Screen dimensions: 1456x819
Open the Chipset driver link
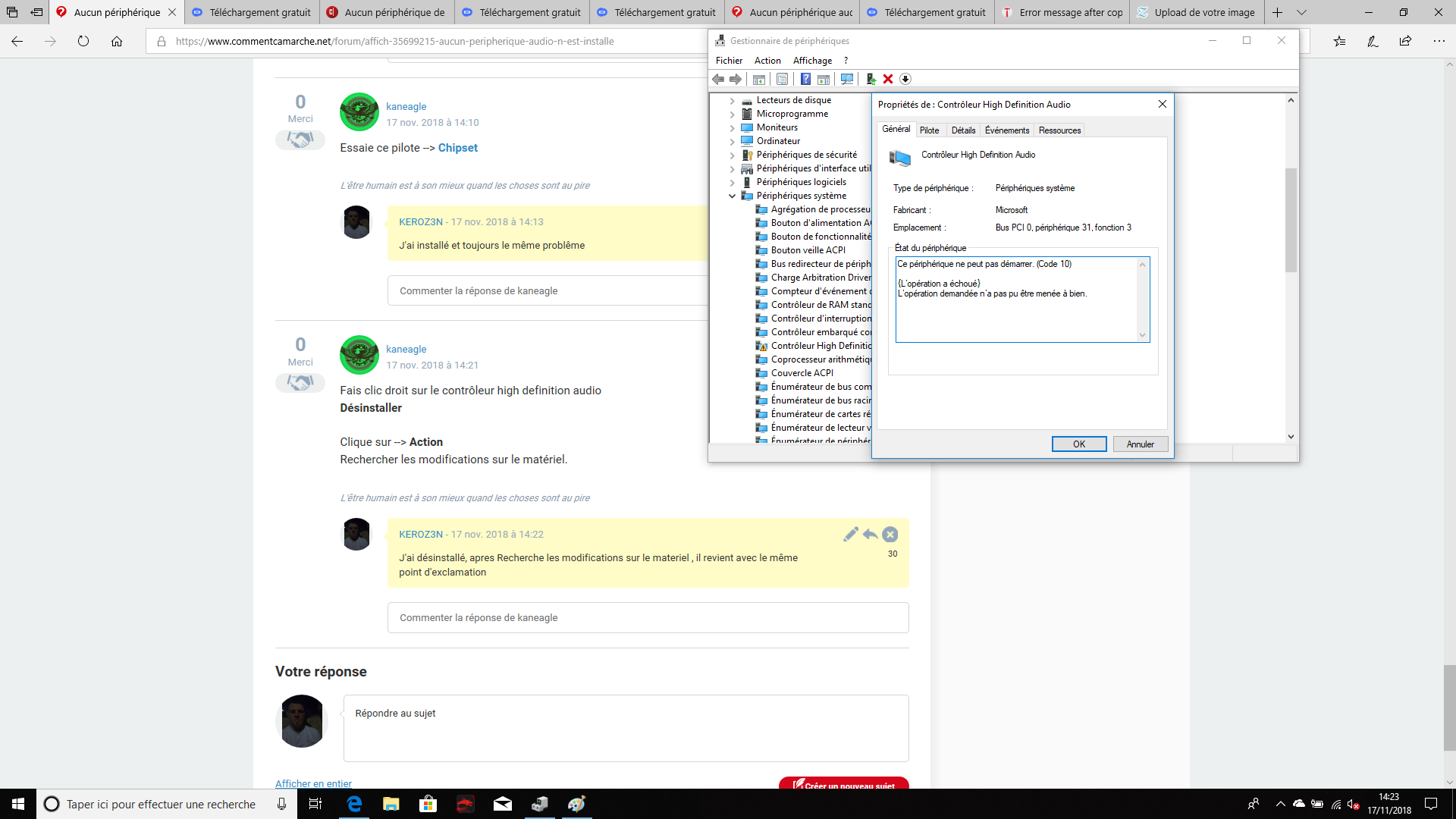[457, 148]
